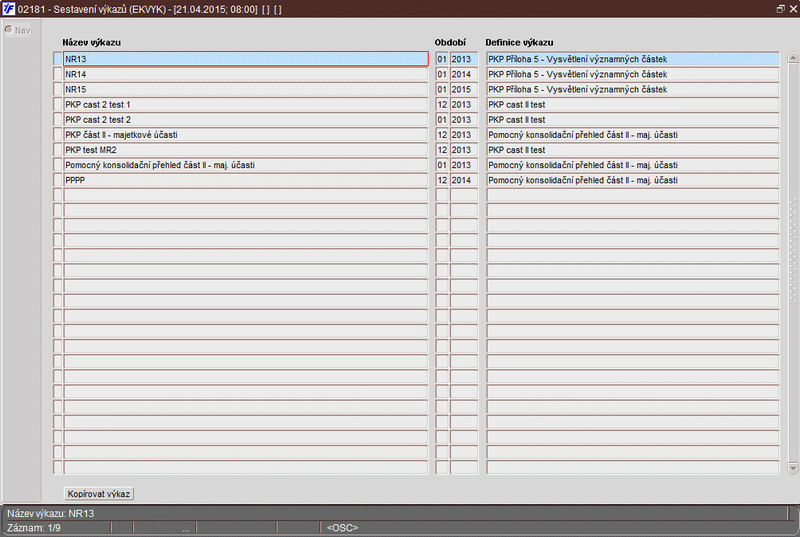The image size is (800, 537).
Task: Select the NR13 report name field
Action: point(245,59)
